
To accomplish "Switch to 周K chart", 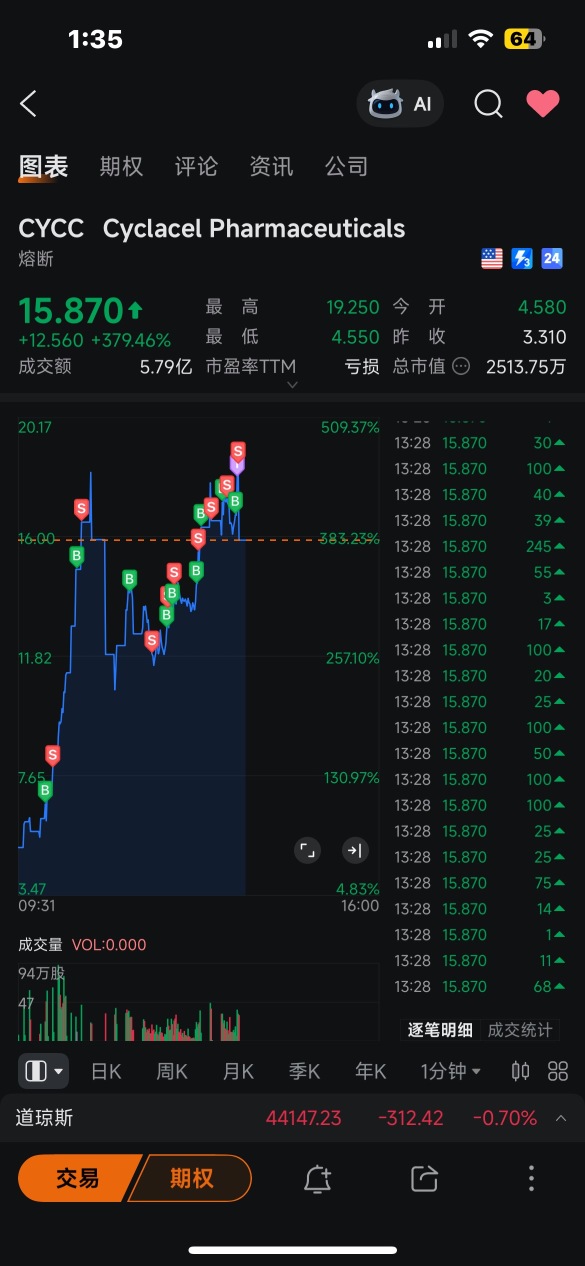I will (x=172, y=1071).
